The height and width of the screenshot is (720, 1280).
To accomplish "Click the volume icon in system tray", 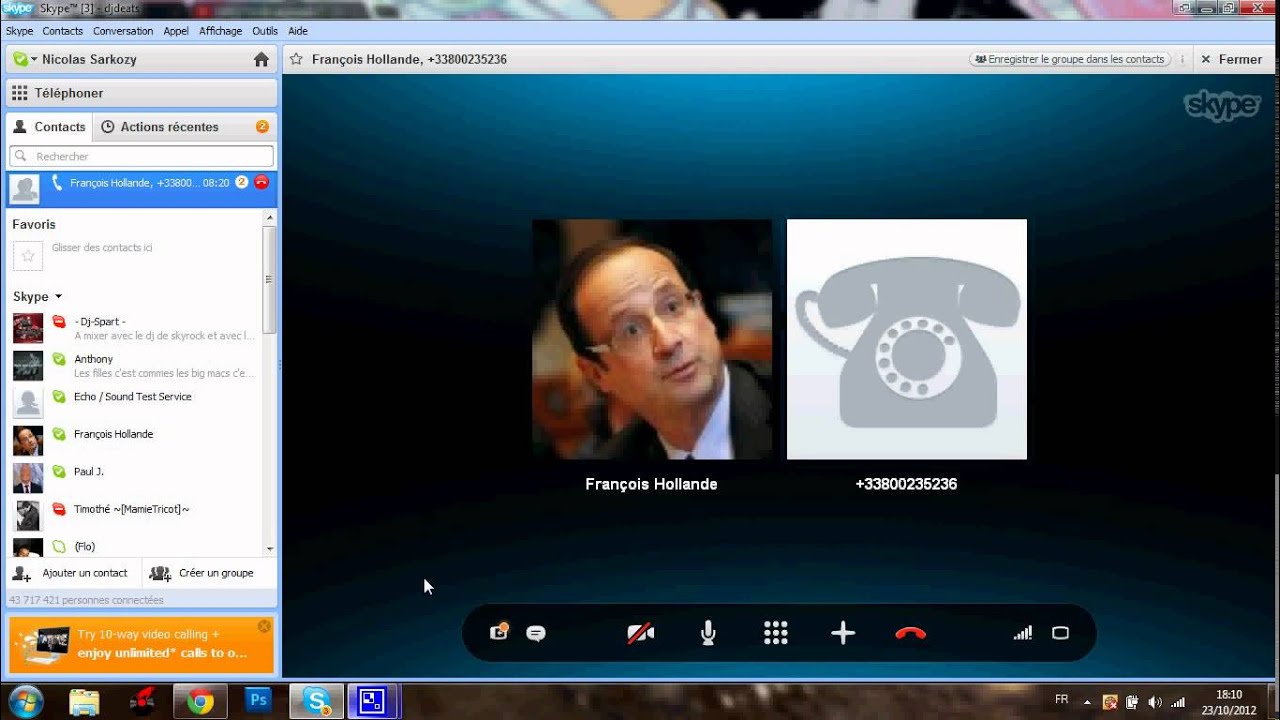I will (1155, 702).
